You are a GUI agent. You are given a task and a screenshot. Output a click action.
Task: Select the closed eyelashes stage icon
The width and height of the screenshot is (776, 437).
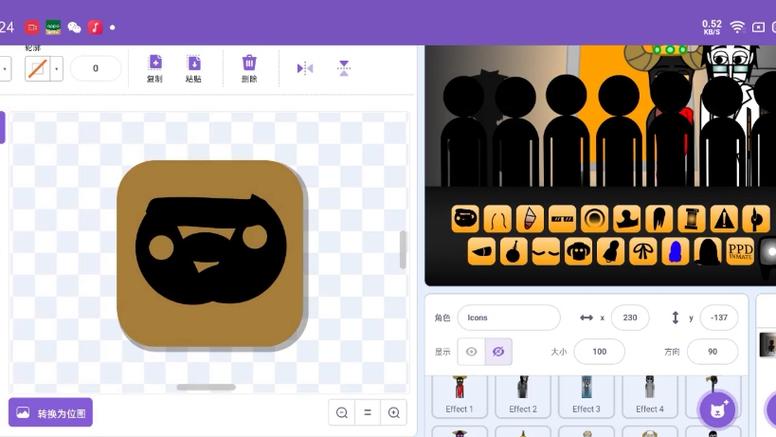(546, 251)
